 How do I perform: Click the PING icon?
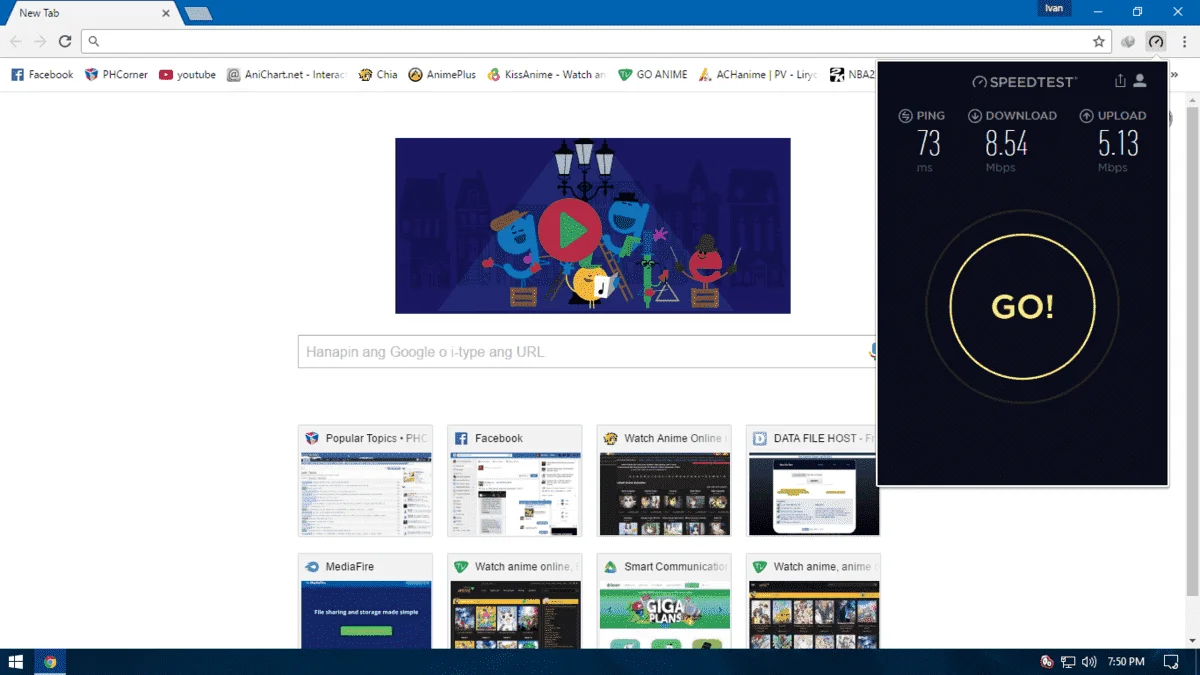tap(905, 116)
